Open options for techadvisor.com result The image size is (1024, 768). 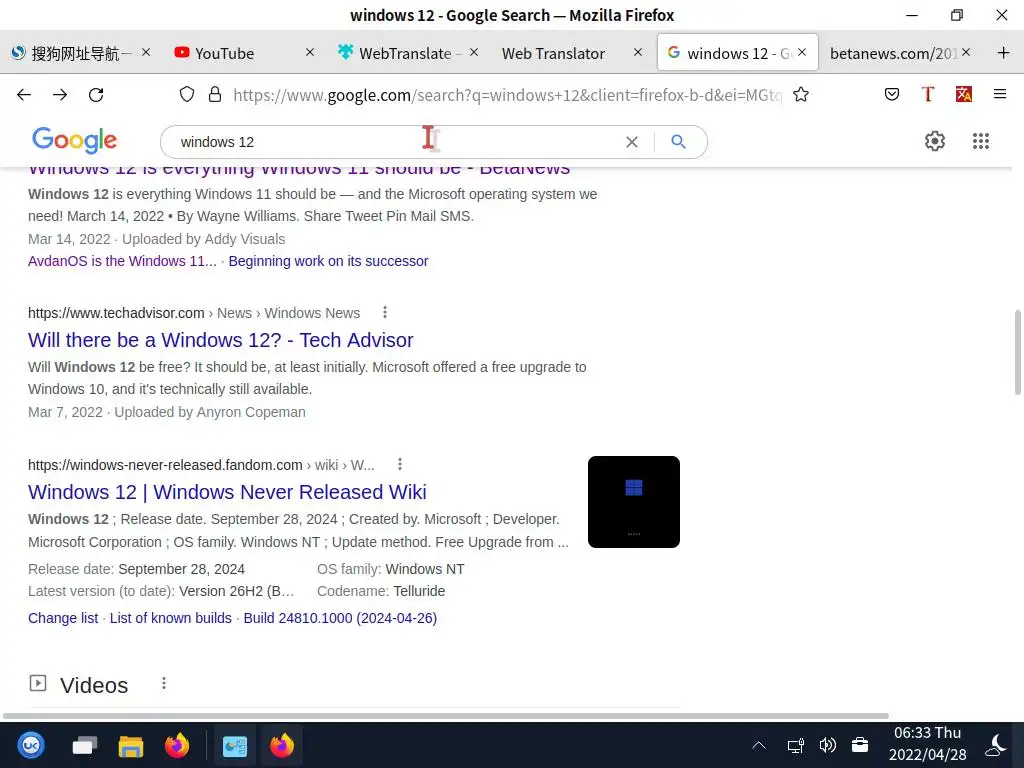pyautogui.click(x=385, y=312)
